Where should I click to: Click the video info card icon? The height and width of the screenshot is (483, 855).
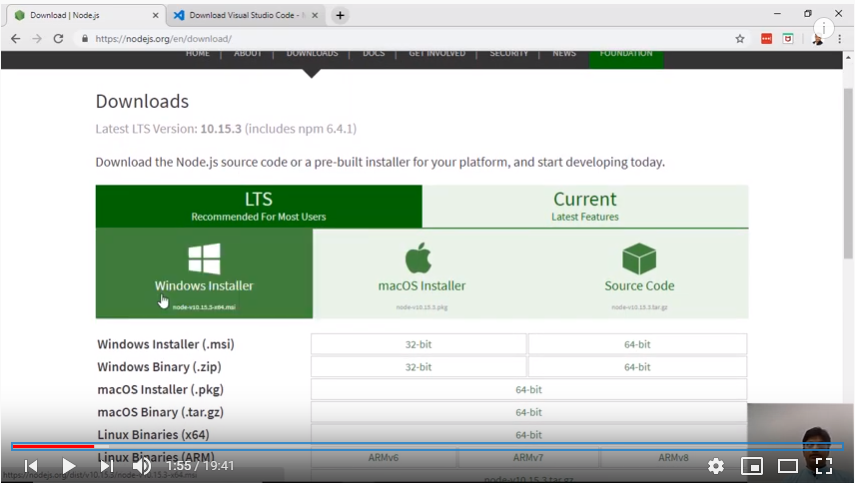pyautogui.click(x=825, y=28)
